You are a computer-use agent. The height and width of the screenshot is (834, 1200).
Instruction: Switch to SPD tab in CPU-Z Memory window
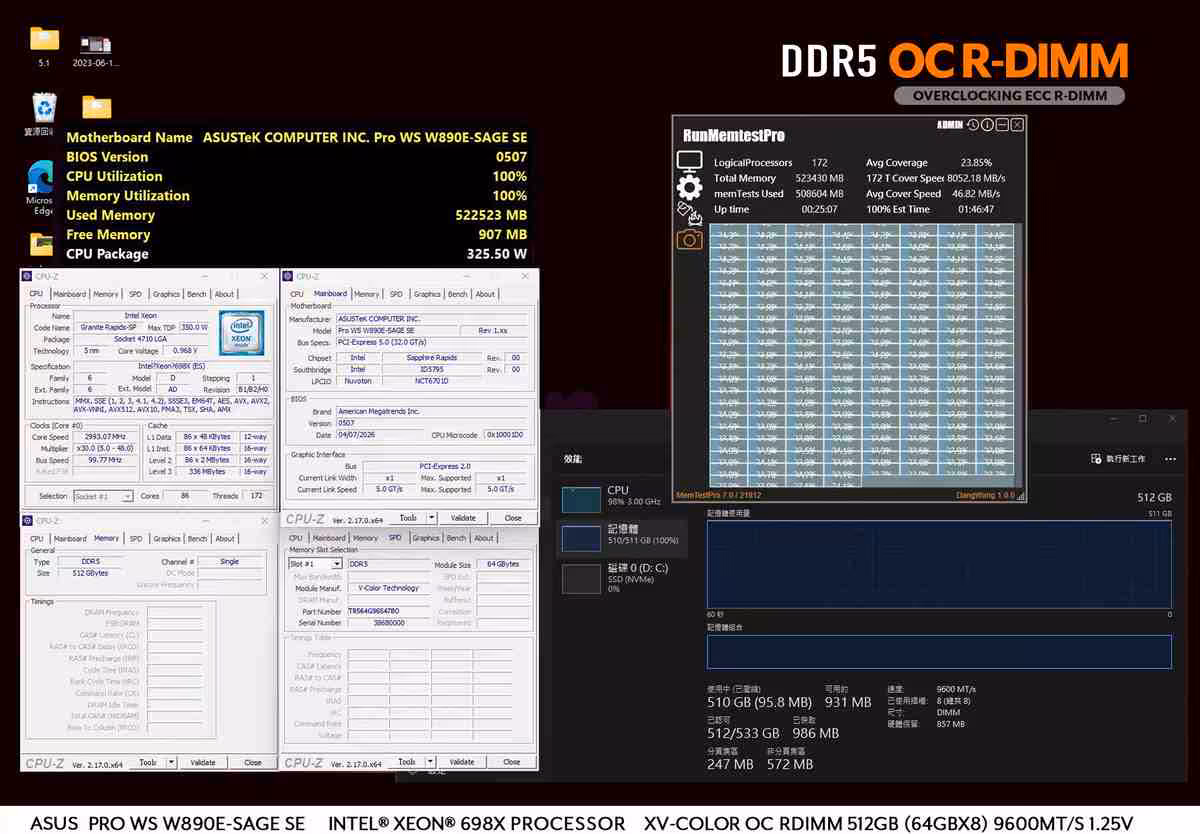tap(136, 538)
